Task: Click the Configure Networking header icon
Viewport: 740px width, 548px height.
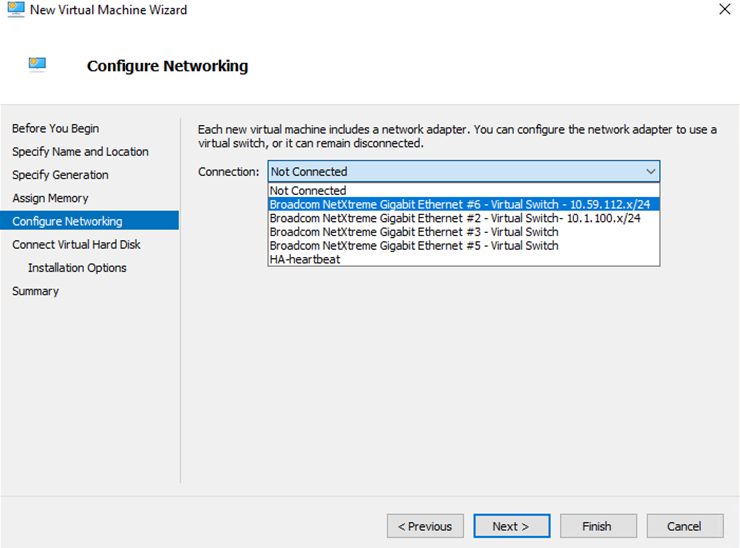Action: 38,65
